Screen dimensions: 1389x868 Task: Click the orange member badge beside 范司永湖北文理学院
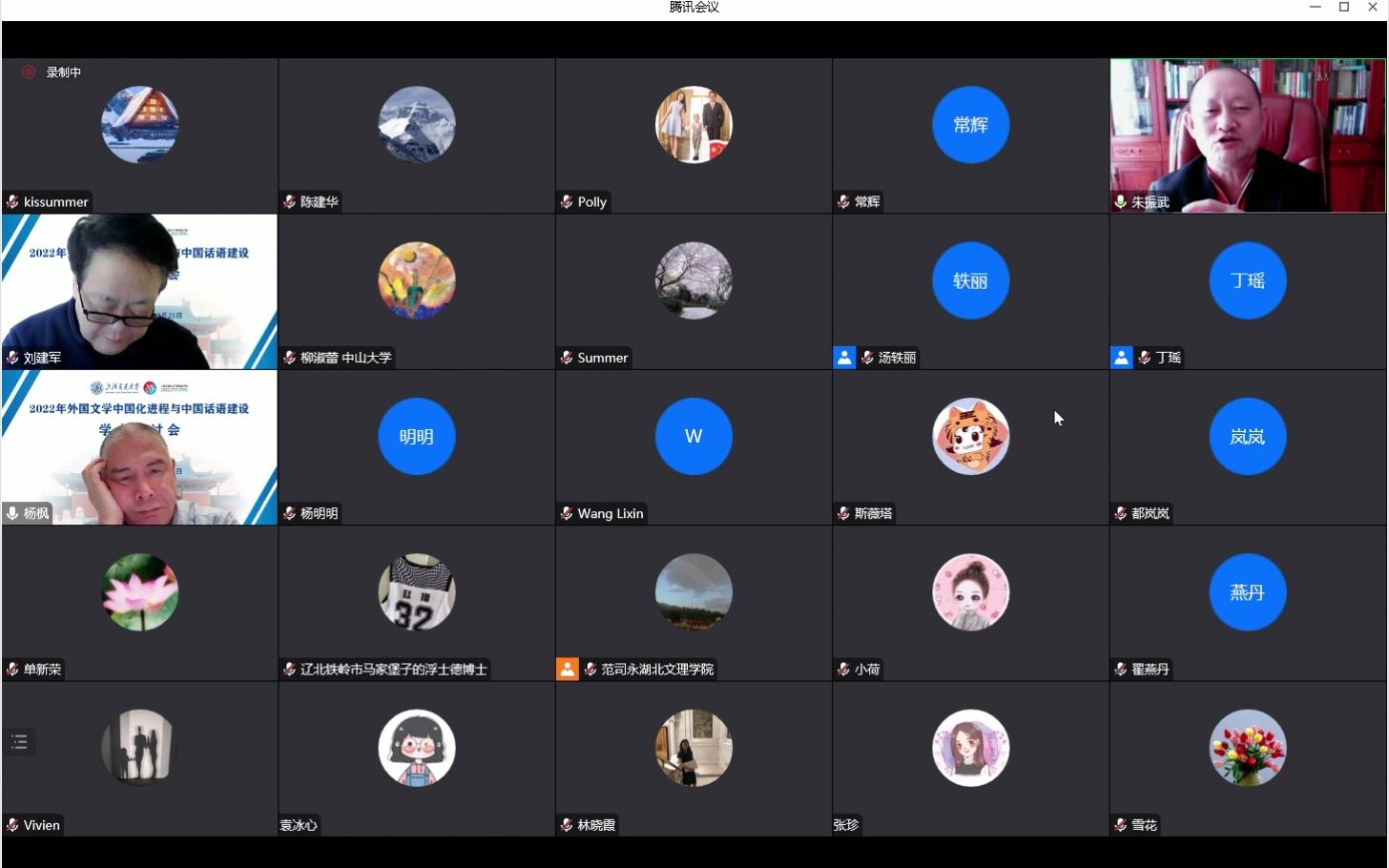[x=567, y=669]
